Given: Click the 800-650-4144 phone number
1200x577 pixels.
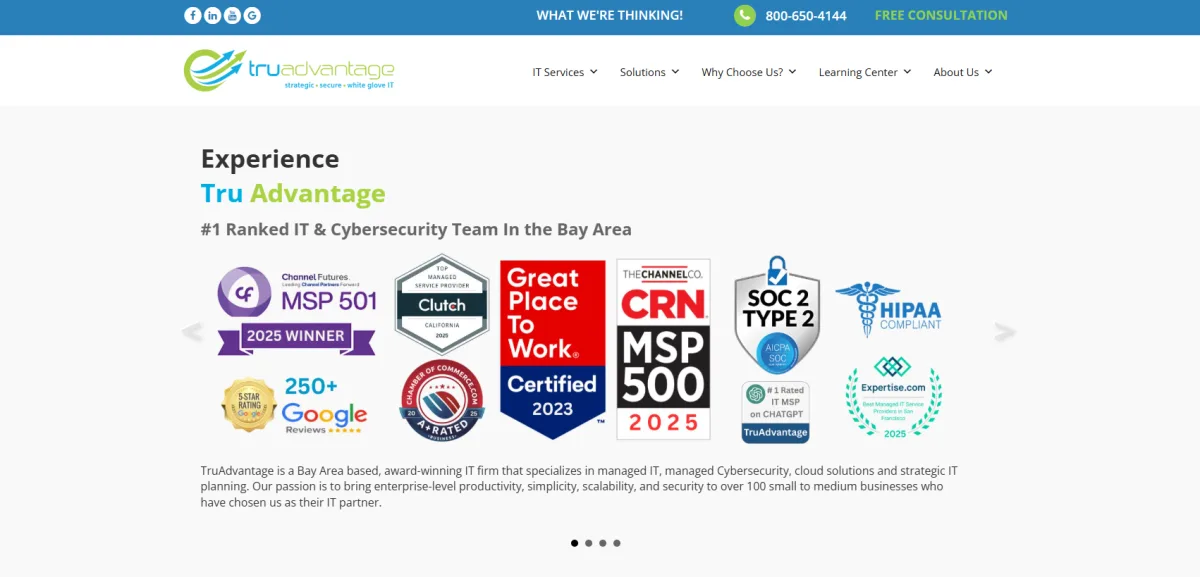Looking at the screenshot, I should tap(806, 16).
